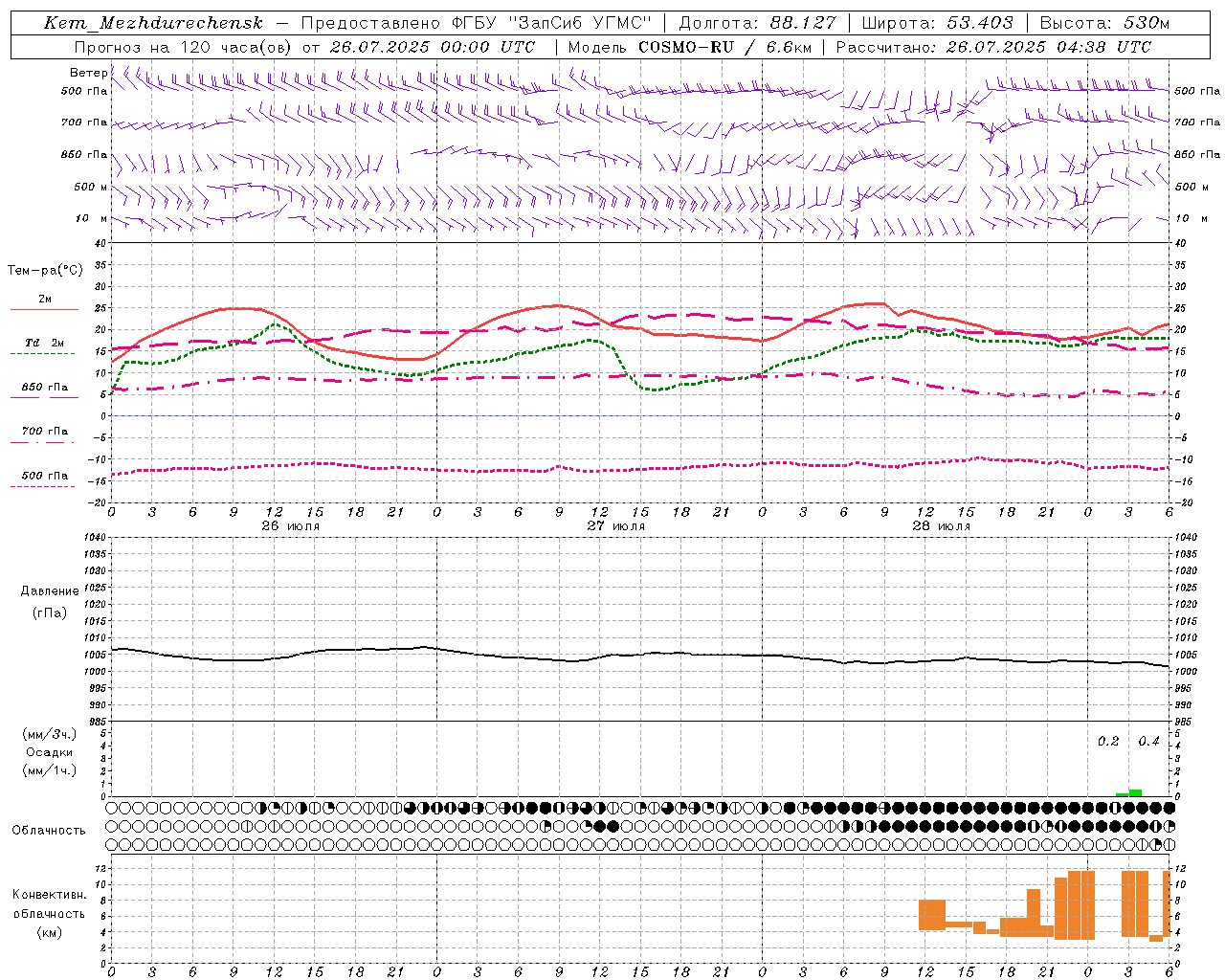Click the station title Kem_Mezhdurechensk
This screenshot has height=980, width=1225.
click(153, 23)
